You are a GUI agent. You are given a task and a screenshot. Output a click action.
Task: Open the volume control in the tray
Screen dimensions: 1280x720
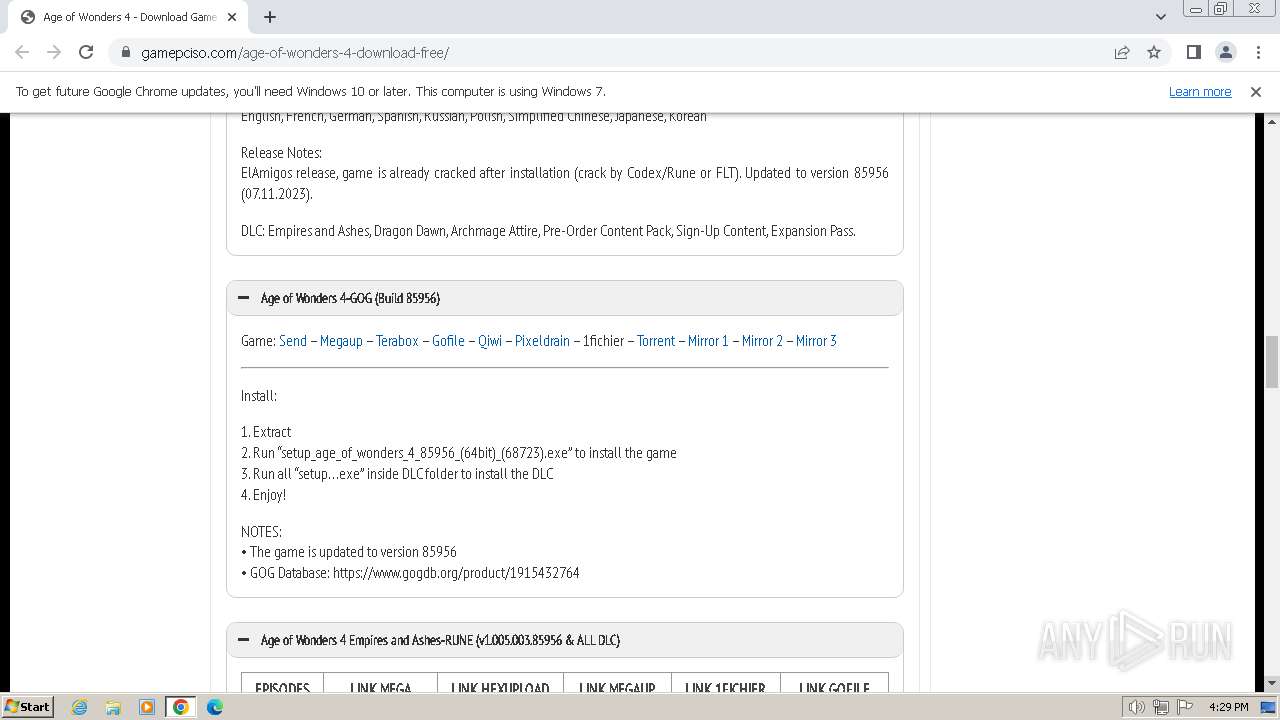click(x=1137, y=707)
